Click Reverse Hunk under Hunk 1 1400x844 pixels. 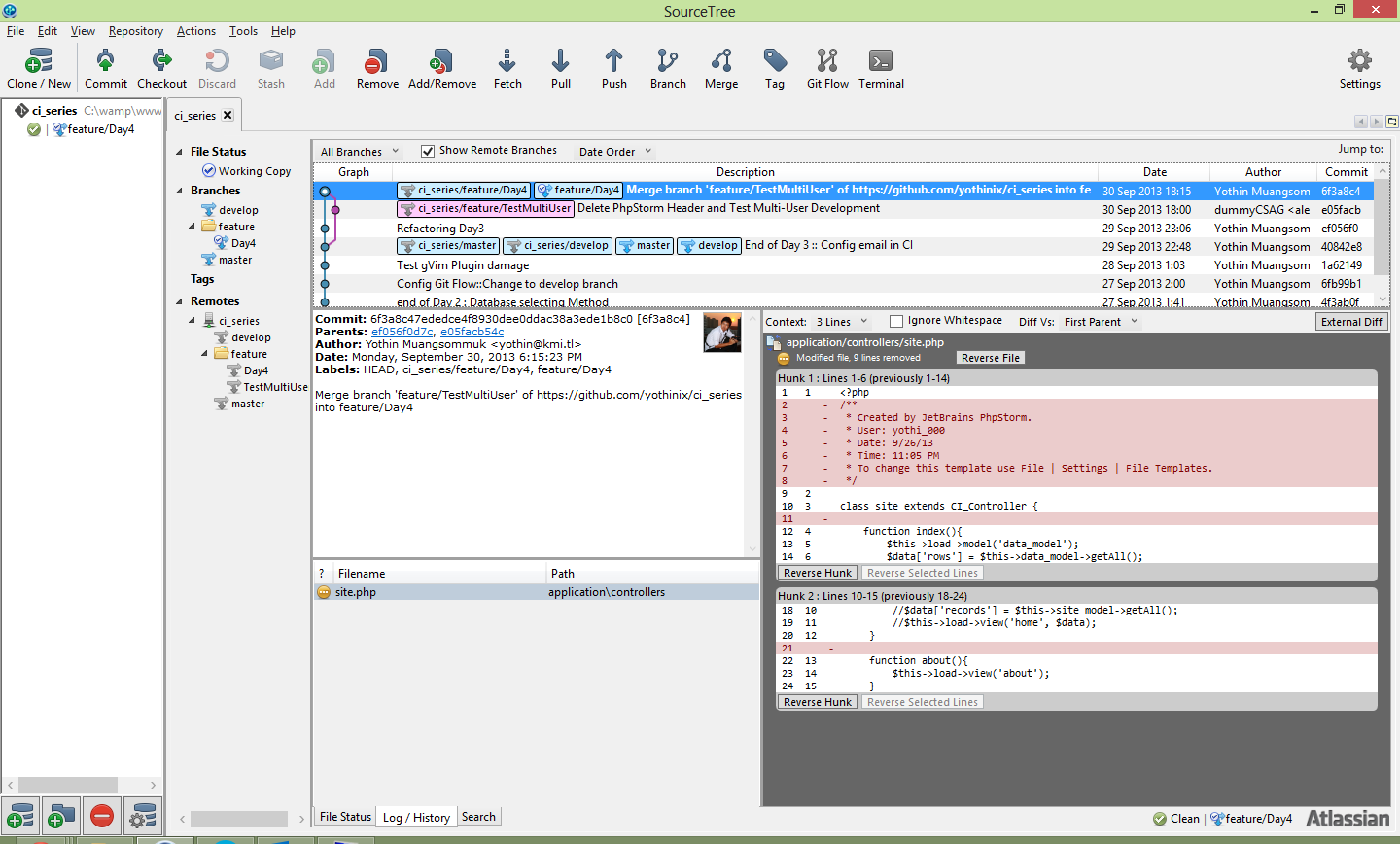pyautogui.click(x=818, y=573)
